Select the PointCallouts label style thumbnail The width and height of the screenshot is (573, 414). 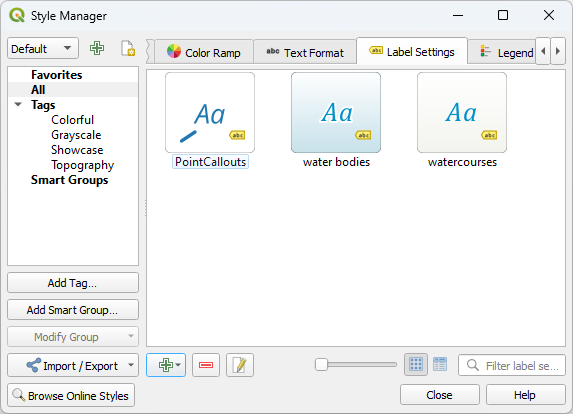coord(210,113)
